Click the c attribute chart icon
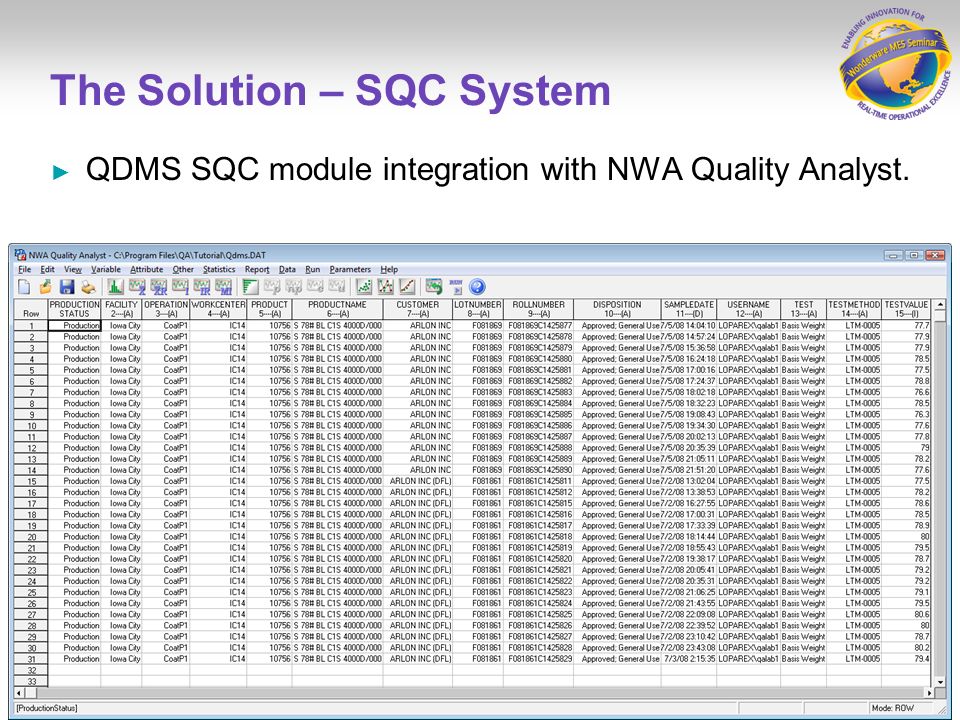This screenshot has height=720, width=960. (x=315, y=287)
